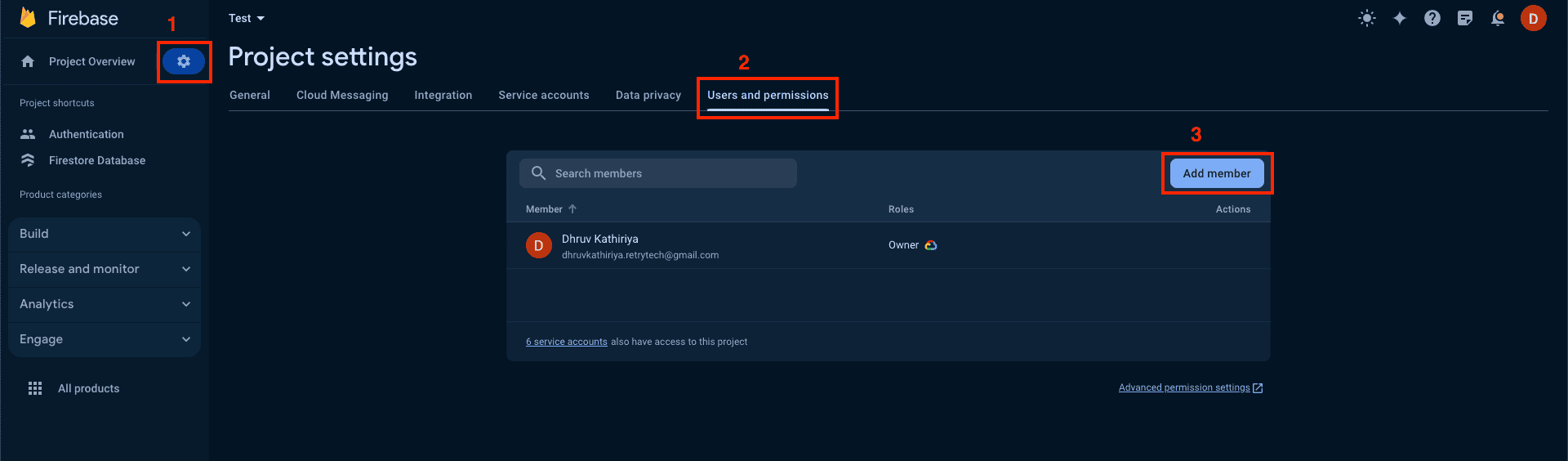Image resolution: width=1568 pixels, height=461 pixels.
Task: Sort by the Member column header
Action: 544,209
